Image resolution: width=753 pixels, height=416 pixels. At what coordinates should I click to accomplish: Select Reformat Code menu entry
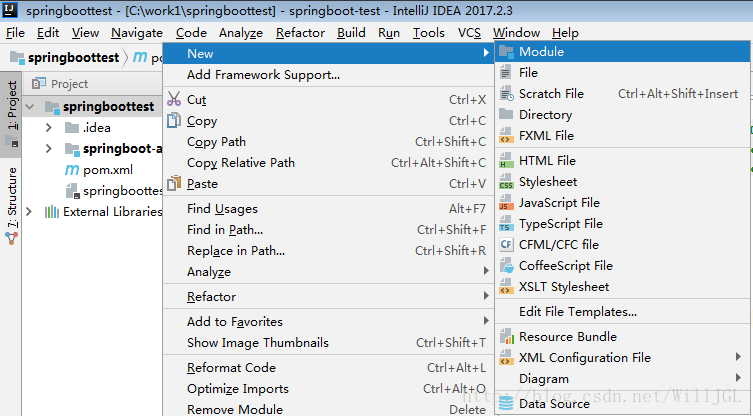point(328,367)
